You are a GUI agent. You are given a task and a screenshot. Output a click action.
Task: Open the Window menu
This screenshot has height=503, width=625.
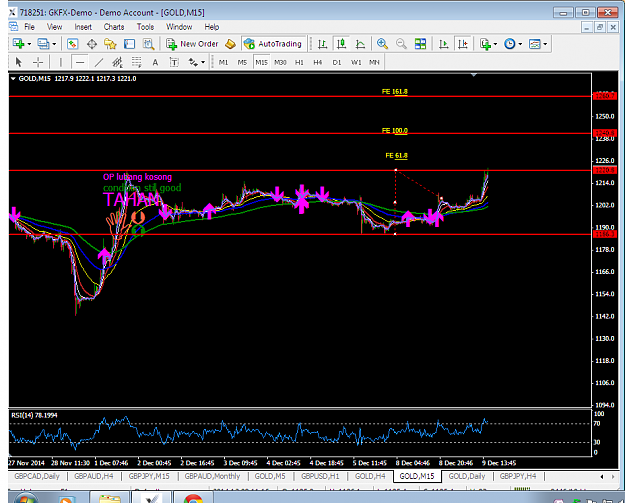click(x=179, y=27)
